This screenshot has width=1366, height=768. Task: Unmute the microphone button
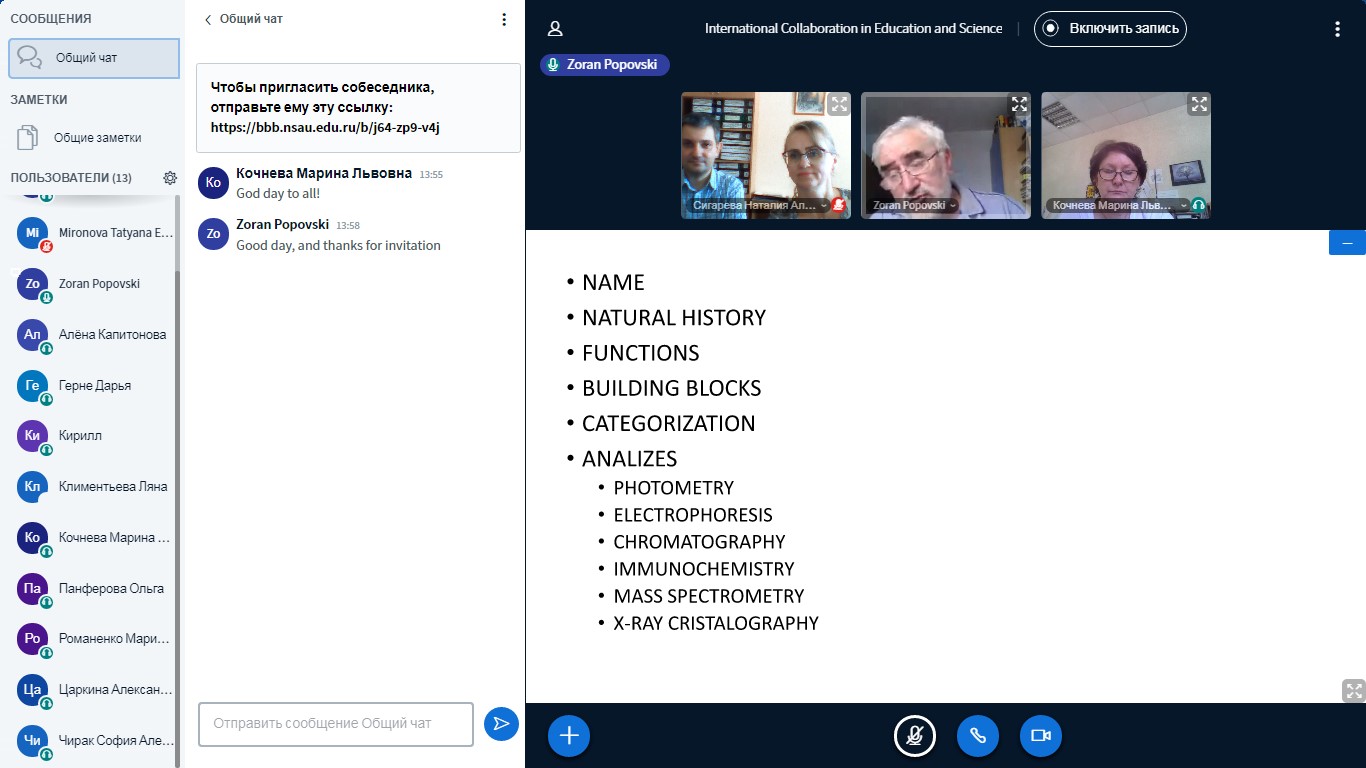[914, 736]
